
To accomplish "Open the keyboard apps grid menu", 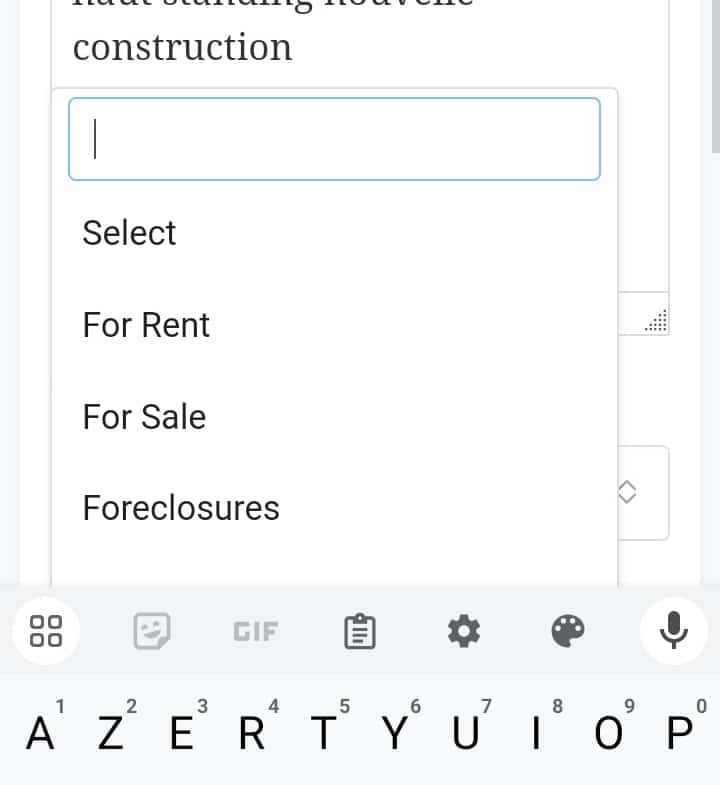I will (46, 631).
